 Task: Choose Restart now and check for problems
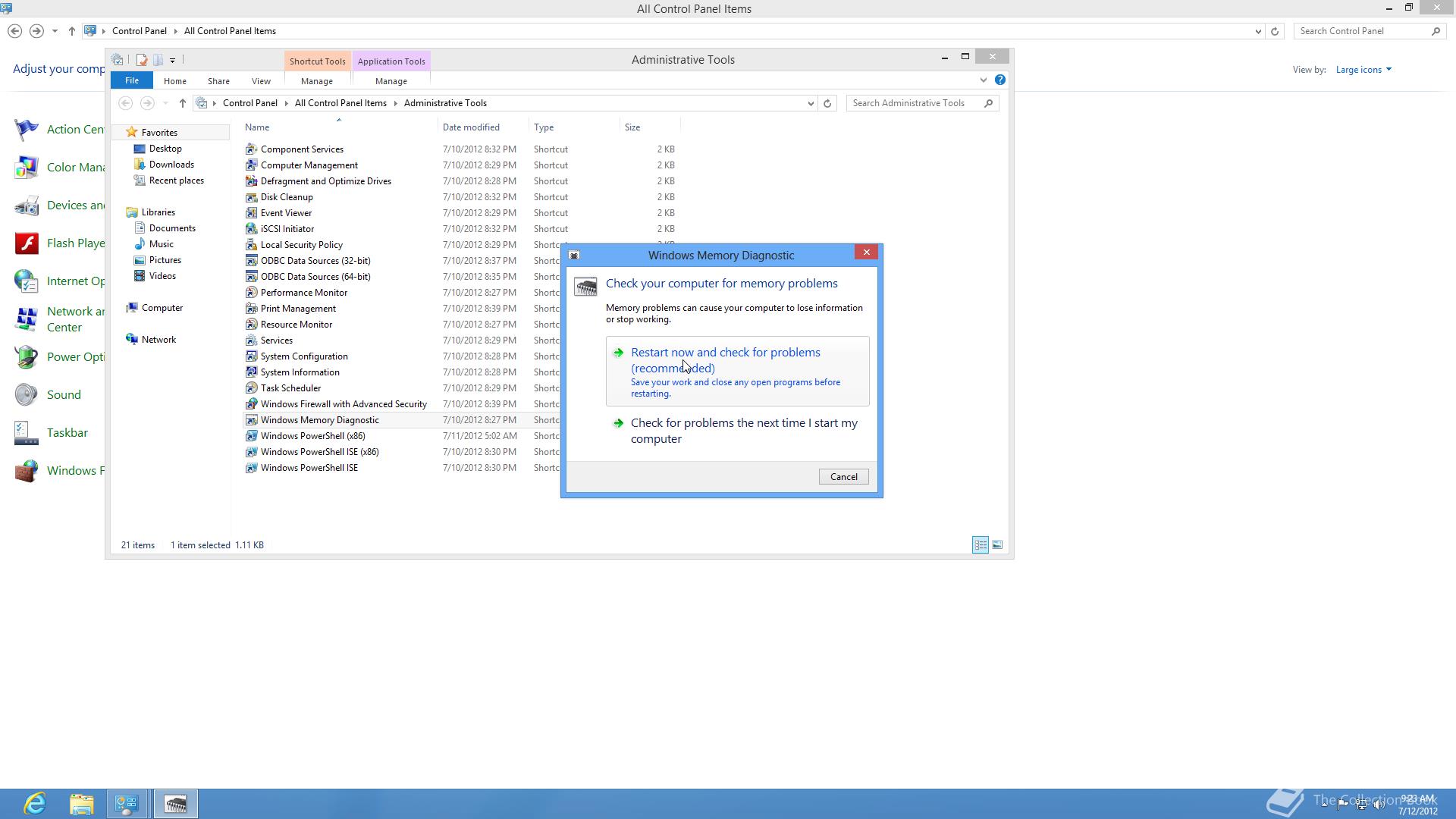click(x=737, y=371)
